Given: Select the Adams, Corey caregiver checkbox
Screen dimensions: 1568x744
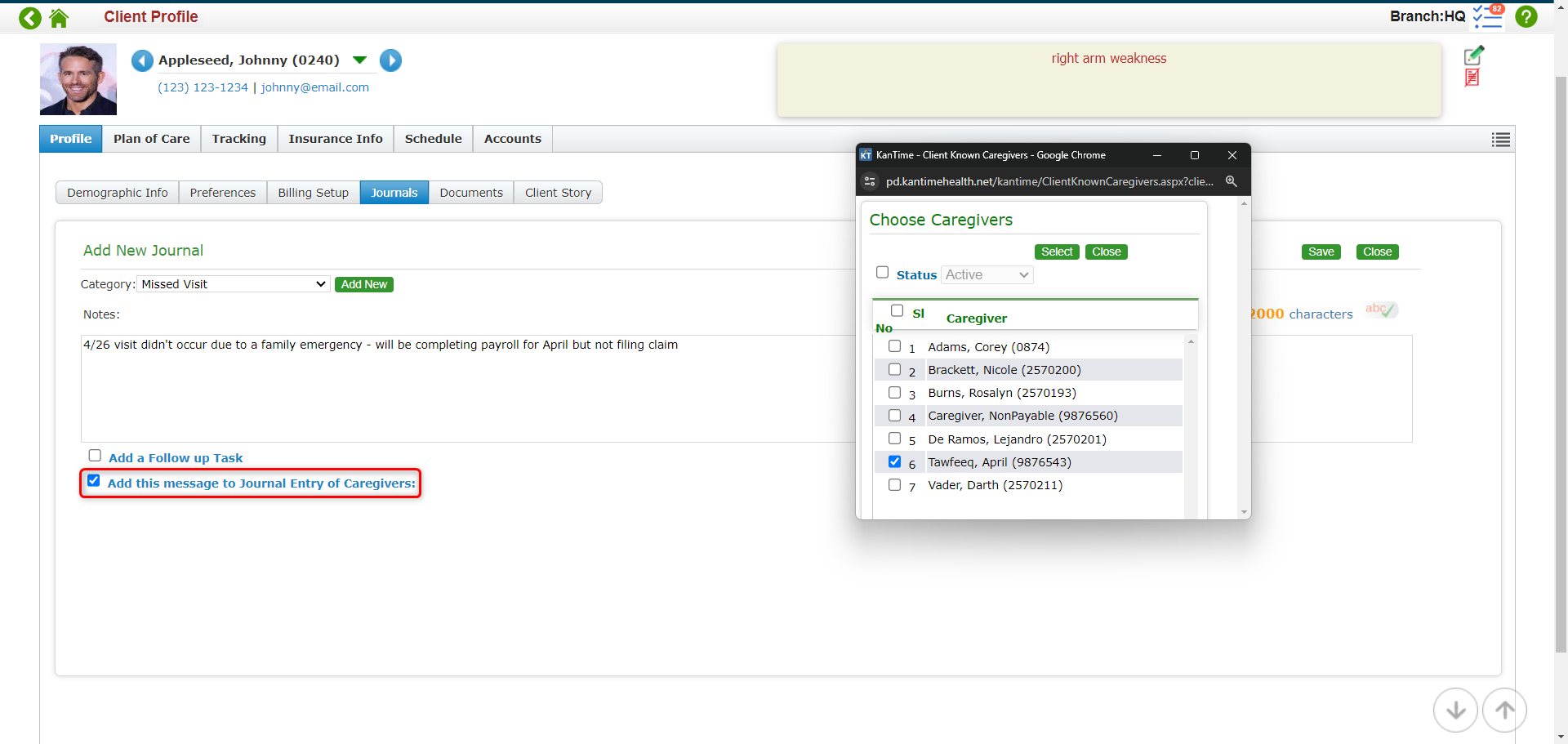Looking at the screenshot, I should pyautogui.click(x=894, y=346).
